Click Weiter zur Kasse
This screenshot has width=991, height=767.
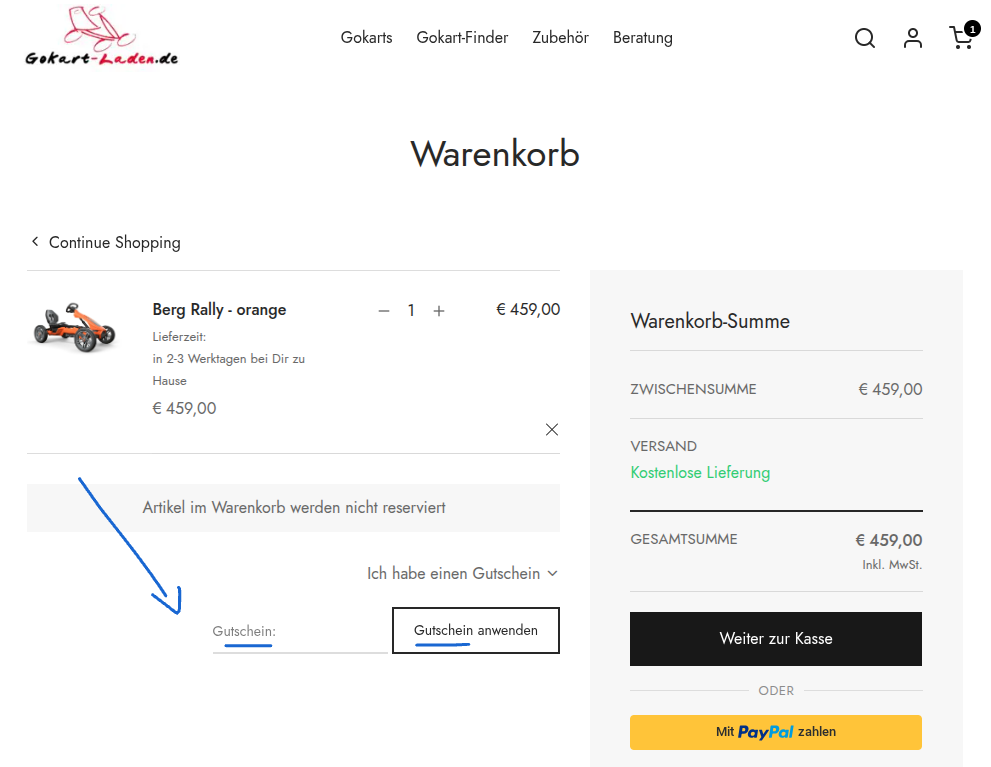[775, 638]
